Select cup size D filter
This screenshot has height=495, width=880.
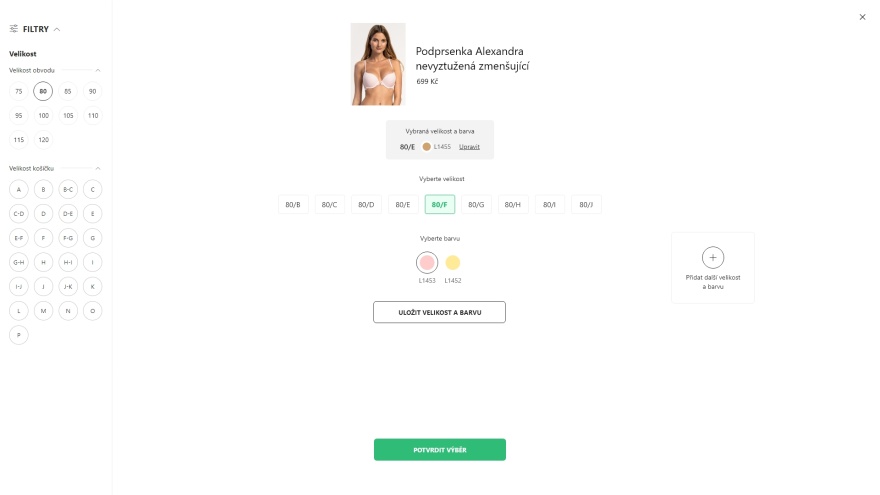tap(43, 214)
